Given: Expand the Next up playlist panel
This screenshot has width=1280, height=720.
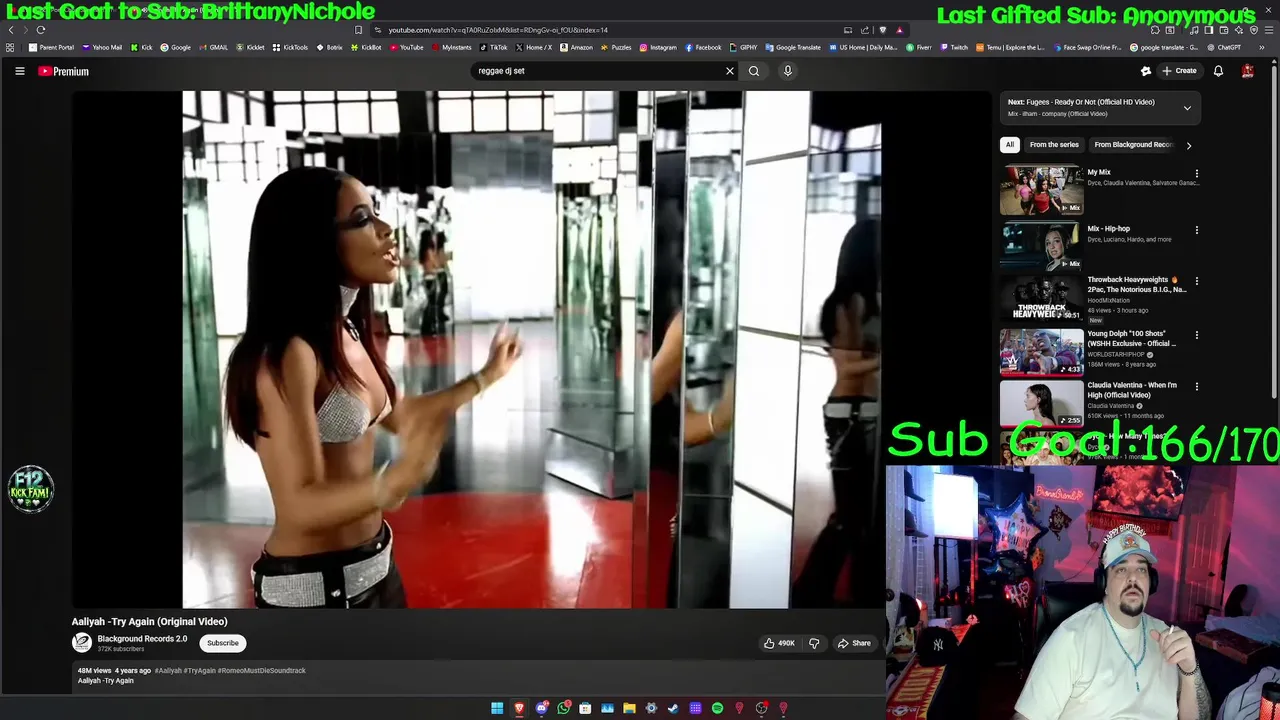Looking at the screenshot, I should [x=1187, y=108].
